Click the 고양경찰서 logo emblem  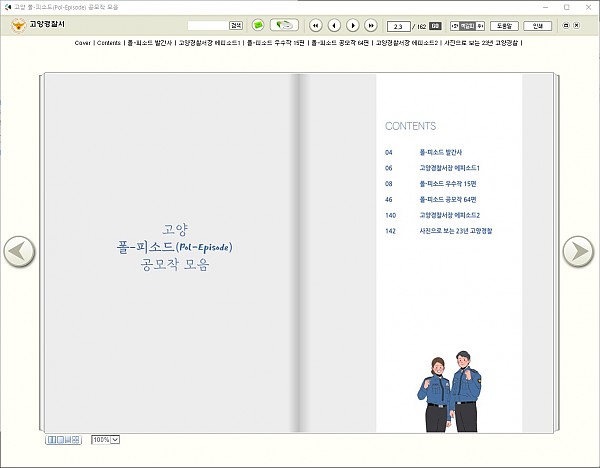[18, 25]
